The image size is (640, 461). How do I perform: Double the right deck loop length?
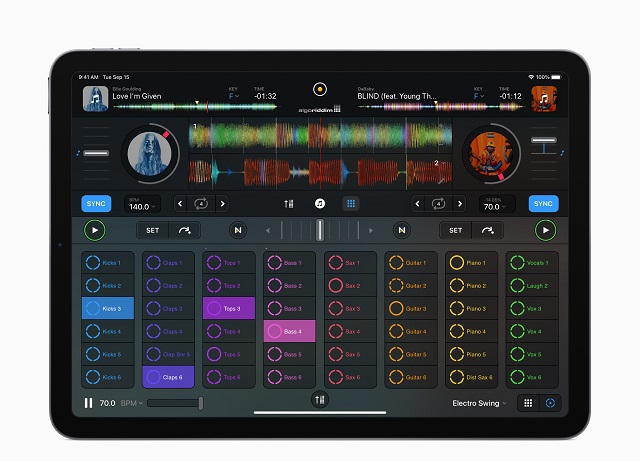tap(460, 203)
